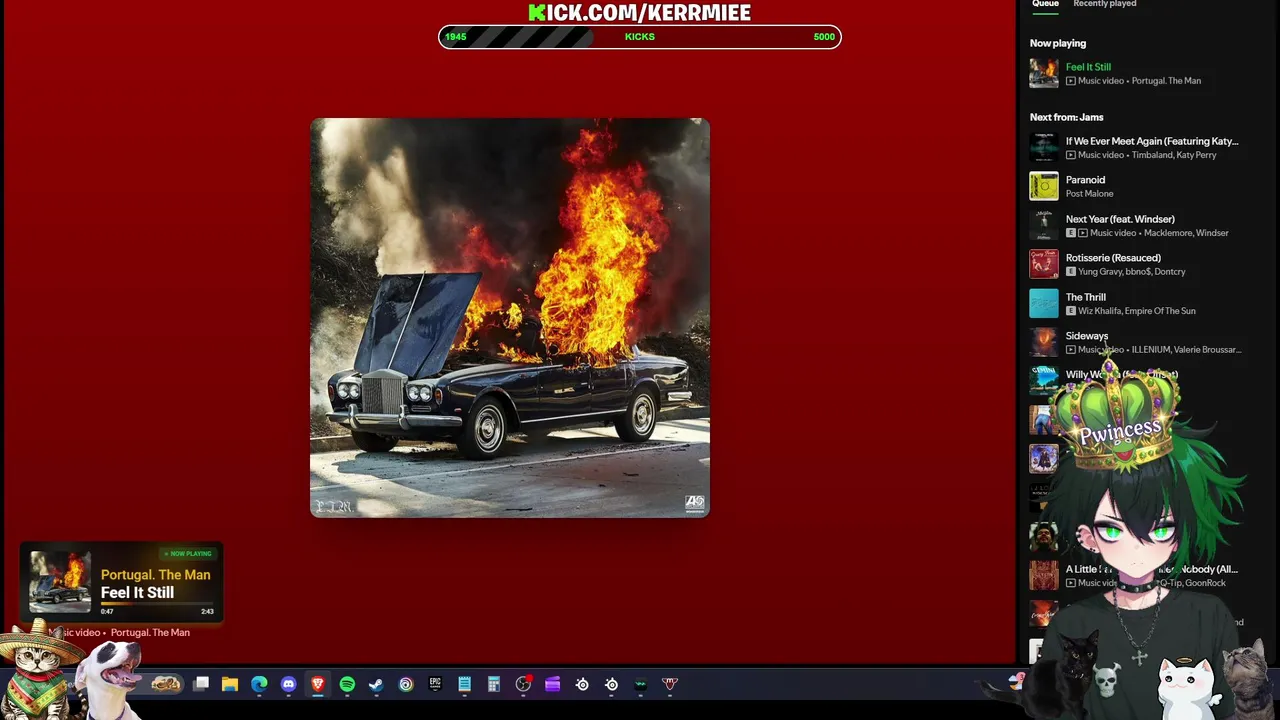1280x720 pixels.
Task: Click Wiz Khalifa, Empire Of The Sun text
Action: [x=1137, y=311]
